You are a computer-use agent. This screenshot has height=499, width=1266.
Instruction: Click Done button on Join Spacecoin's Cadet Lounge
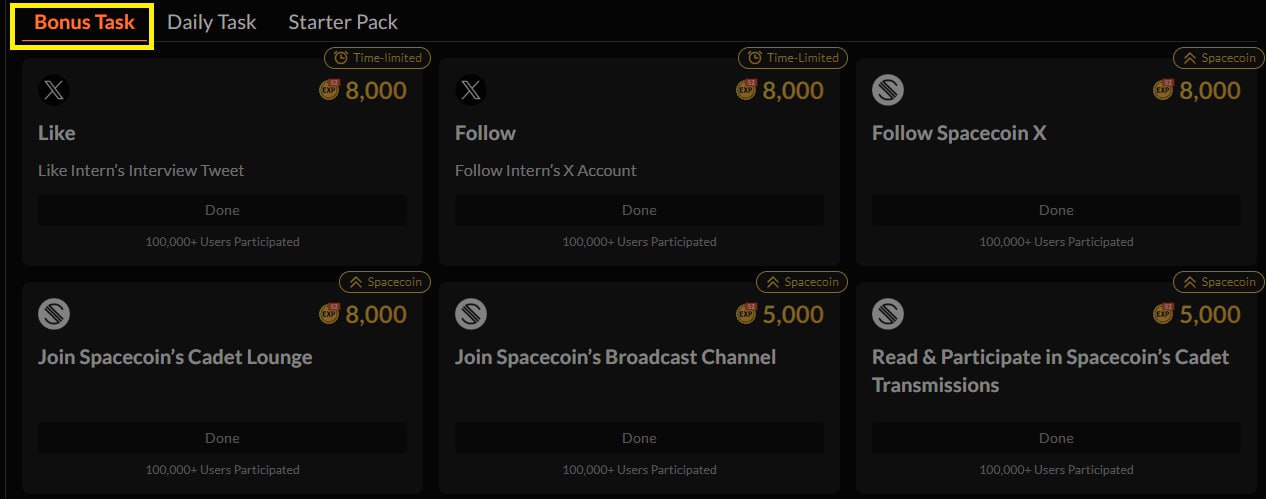pyautogui.click(x=222, y=438)
